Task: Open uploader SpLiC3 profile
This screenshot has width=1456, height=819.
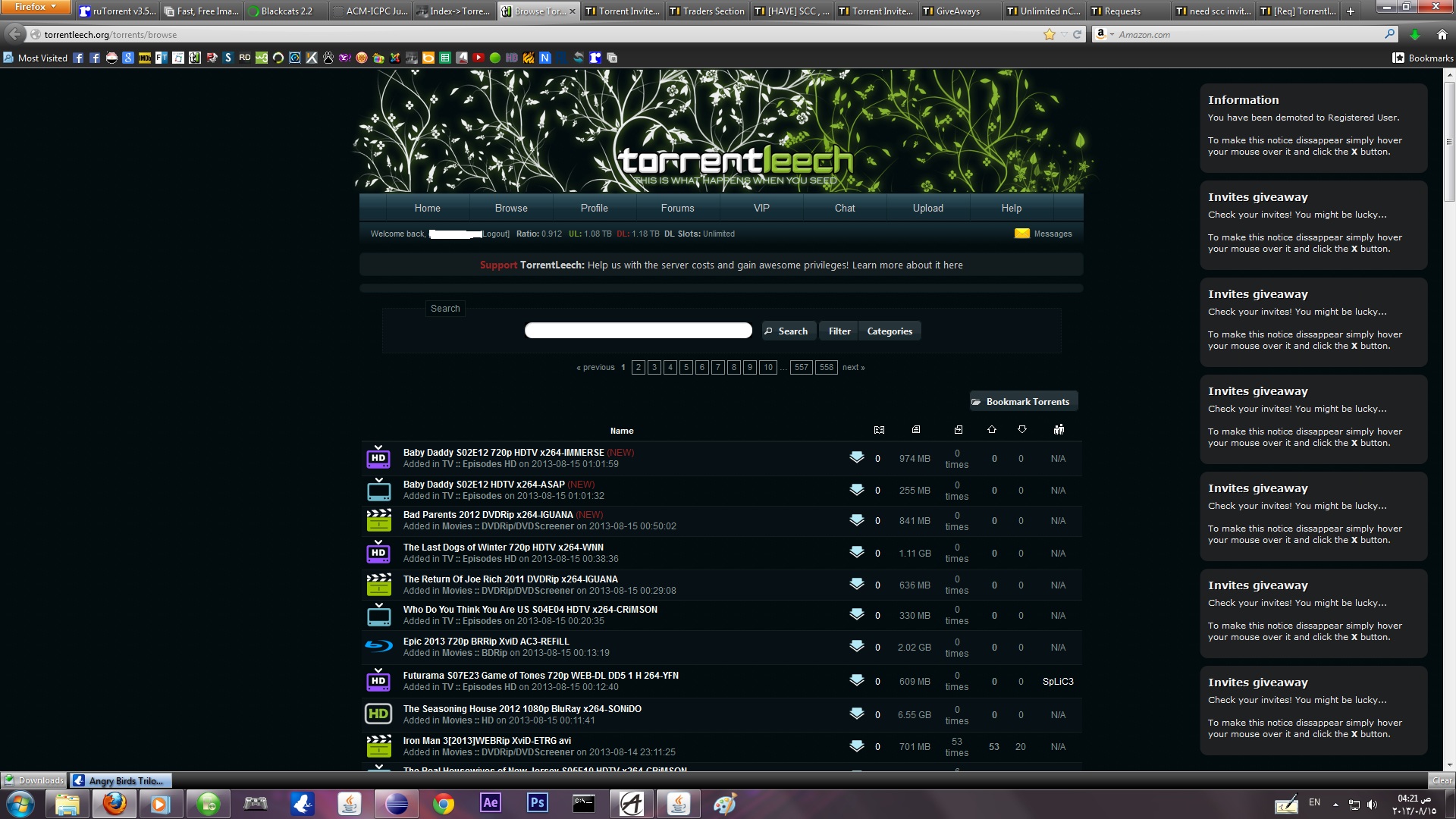Action: 1058,681
